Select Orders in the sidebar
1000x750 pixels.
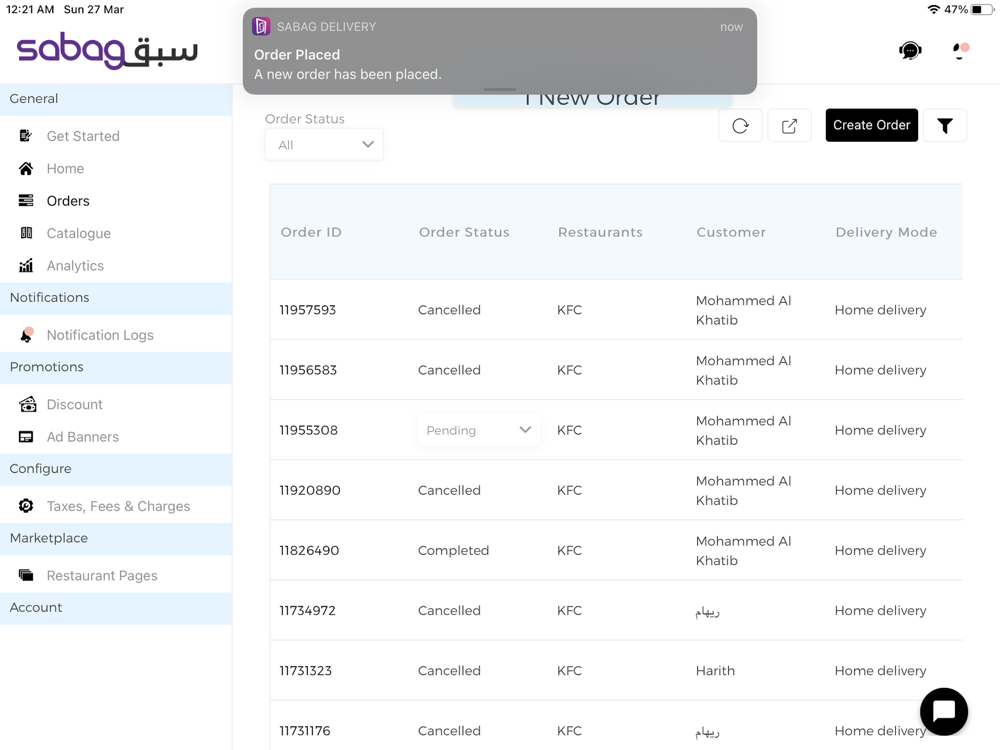(68, 201)
